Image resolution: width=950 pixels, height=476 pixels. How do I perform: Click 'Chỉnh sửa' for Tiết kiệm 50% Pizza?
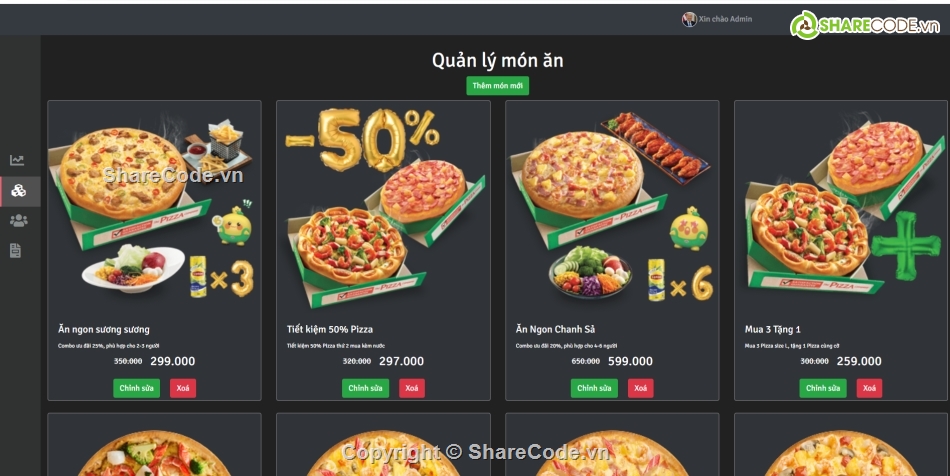(365, 388)
